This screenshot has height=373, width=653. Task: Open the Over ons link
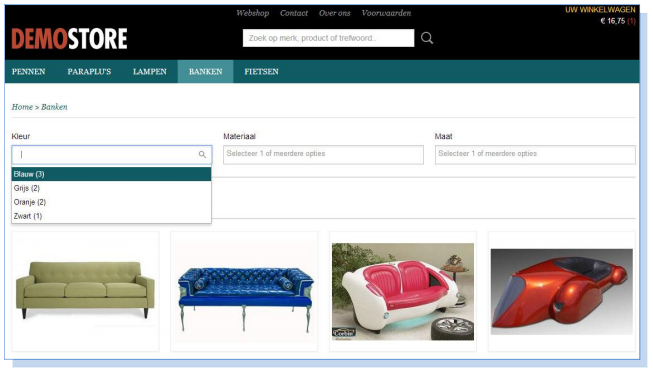coord(334,13)
